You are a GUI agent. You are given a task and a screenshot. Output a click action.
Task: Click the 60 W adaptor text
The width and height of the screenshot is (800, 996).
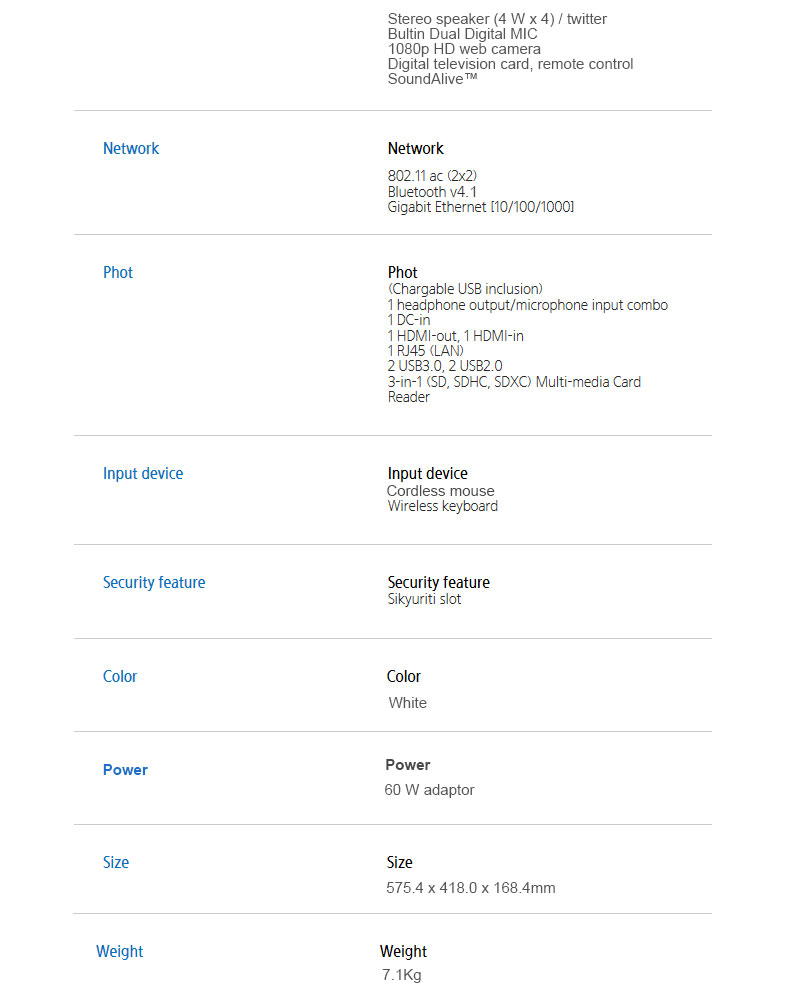pos(430,790)
